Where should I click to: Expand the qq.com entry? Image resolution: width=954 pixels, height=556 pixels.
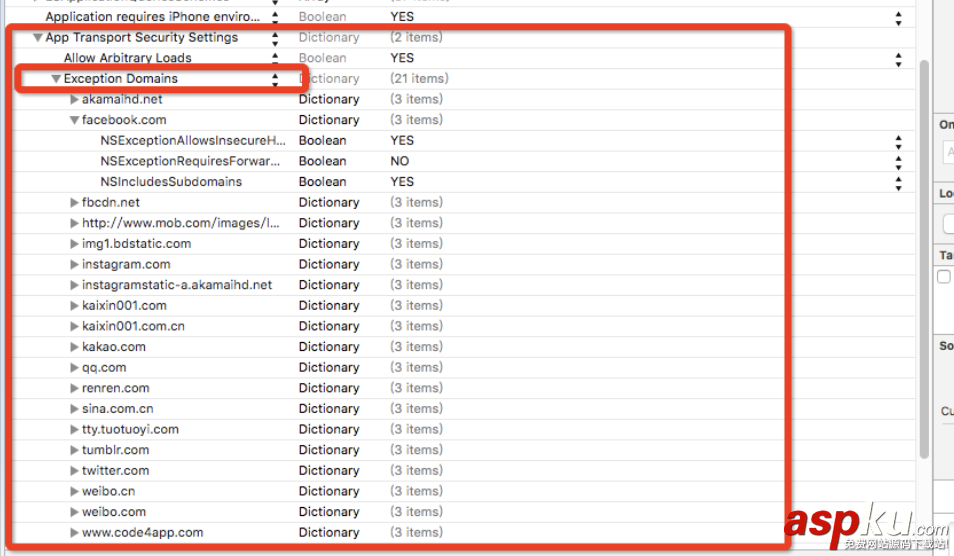(x=74, y=368)
